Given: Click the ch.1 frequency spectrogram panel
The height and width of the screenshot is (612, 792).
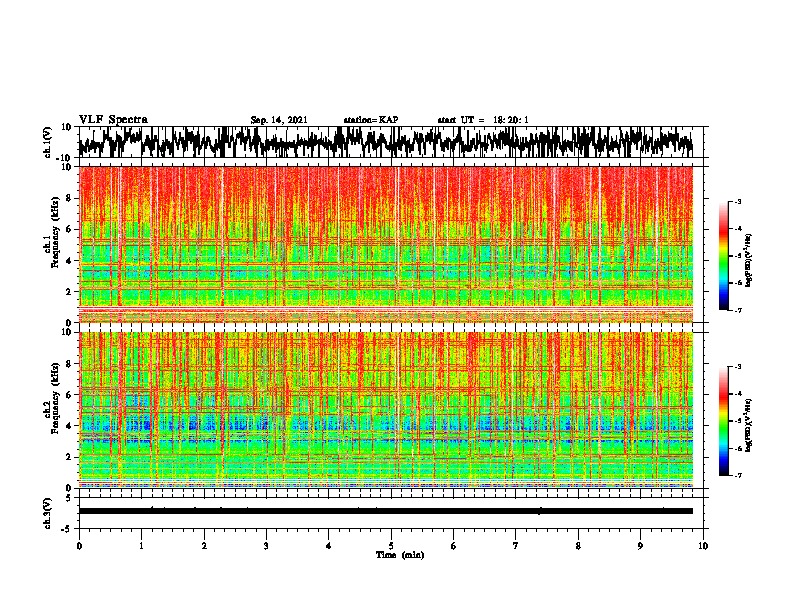Looking at the screenshot, I should [x=386, y=244].
